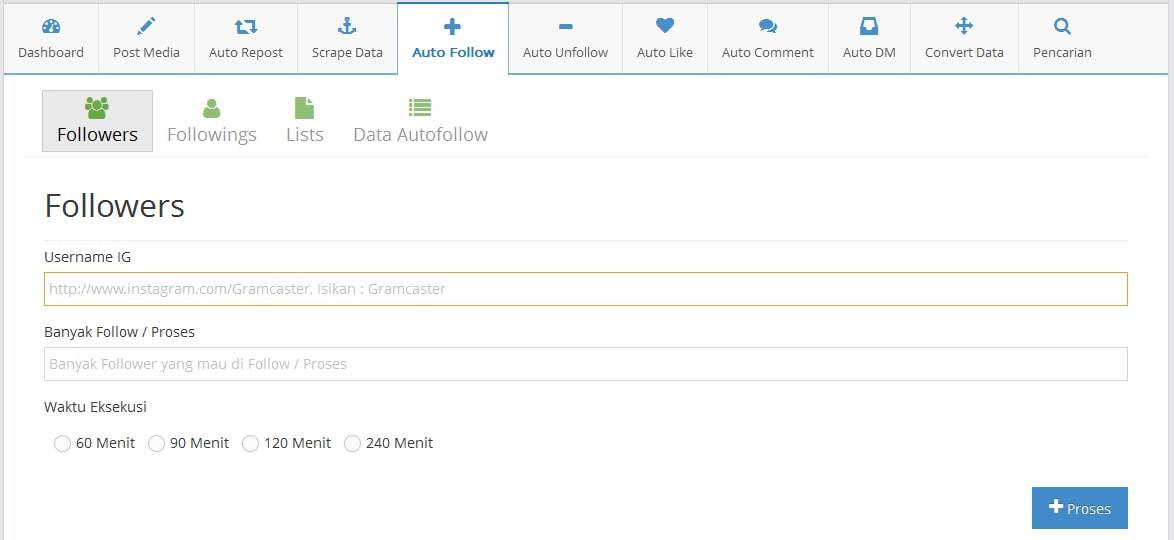Click the Banyak Follow / Proses label
Screen dimensions: 1174x540
120,332
